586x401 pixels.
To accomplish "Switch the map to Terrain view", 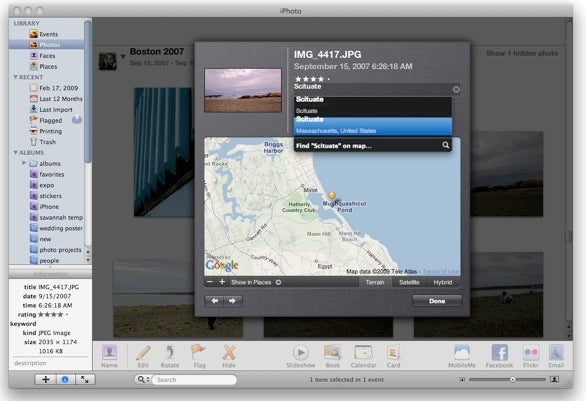I will coord(375,283).
